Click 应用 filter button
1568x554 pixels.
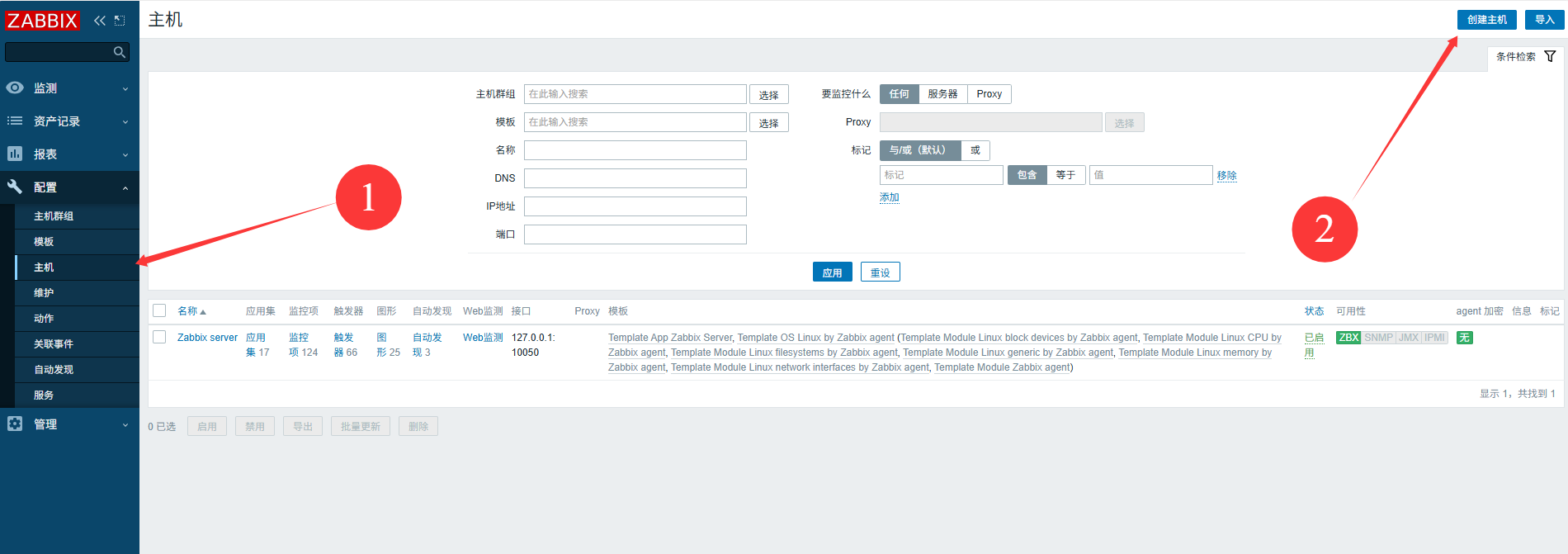(832, 272)
